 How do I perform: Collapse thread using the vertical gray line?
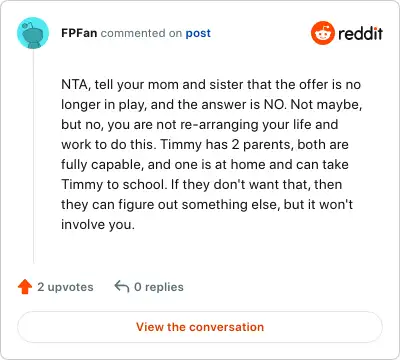coord(33,157)
